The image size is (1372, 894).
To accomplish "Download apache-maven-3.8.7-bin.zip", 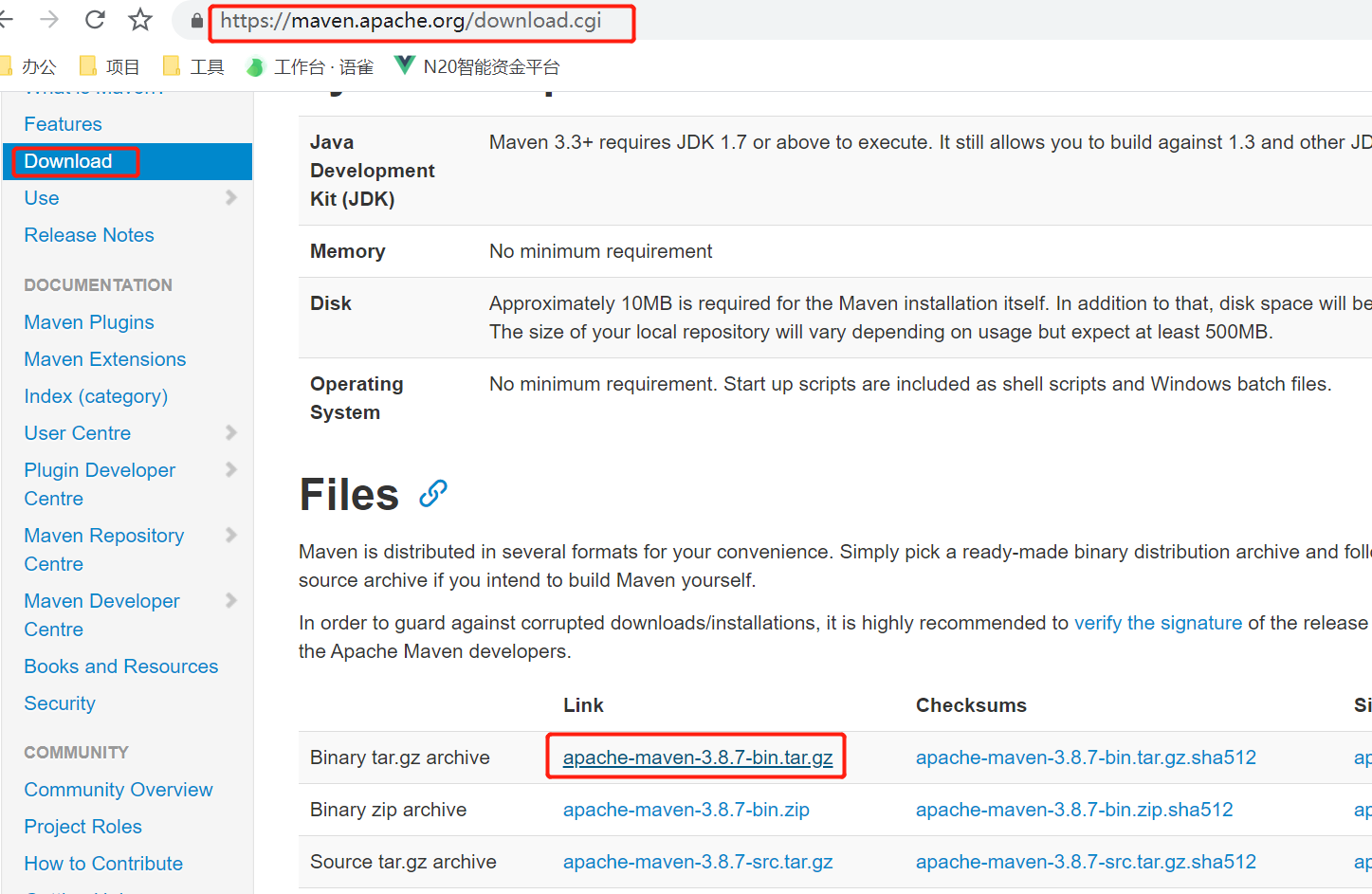I will click(686, 810).
